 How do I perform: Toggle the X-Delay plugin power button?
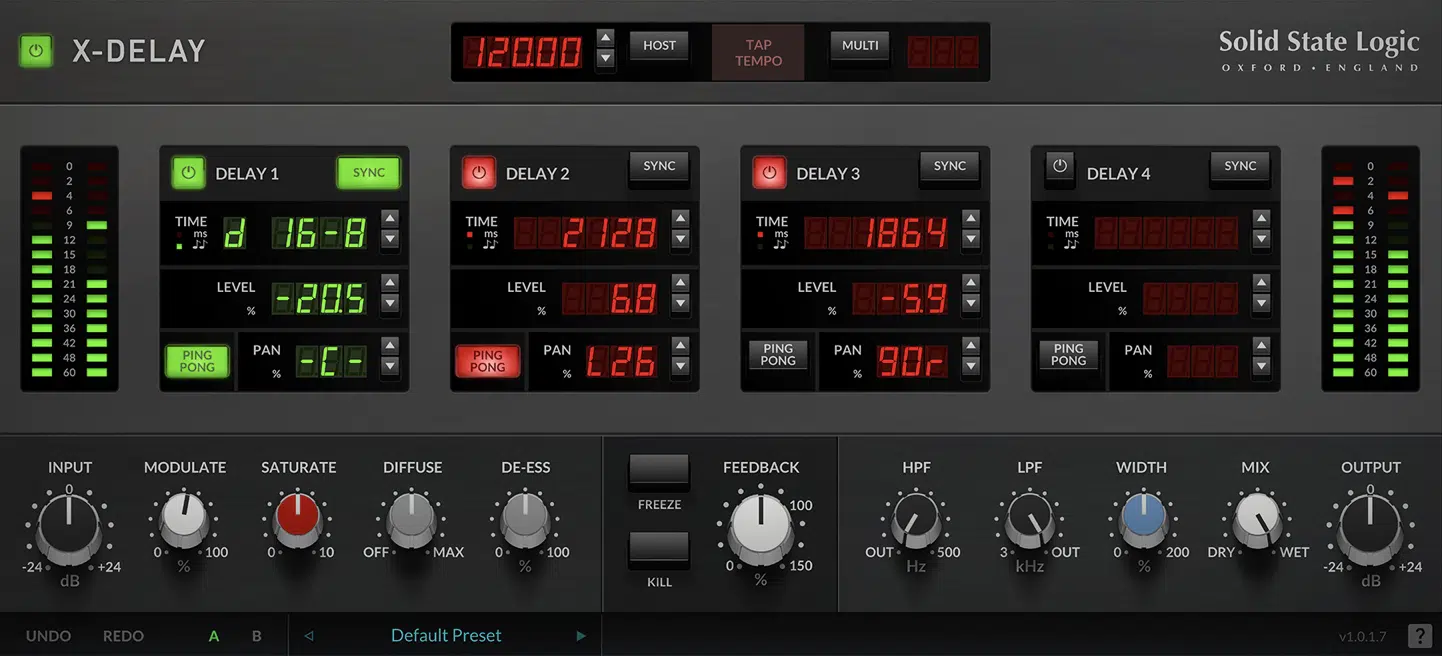point(37,51)
